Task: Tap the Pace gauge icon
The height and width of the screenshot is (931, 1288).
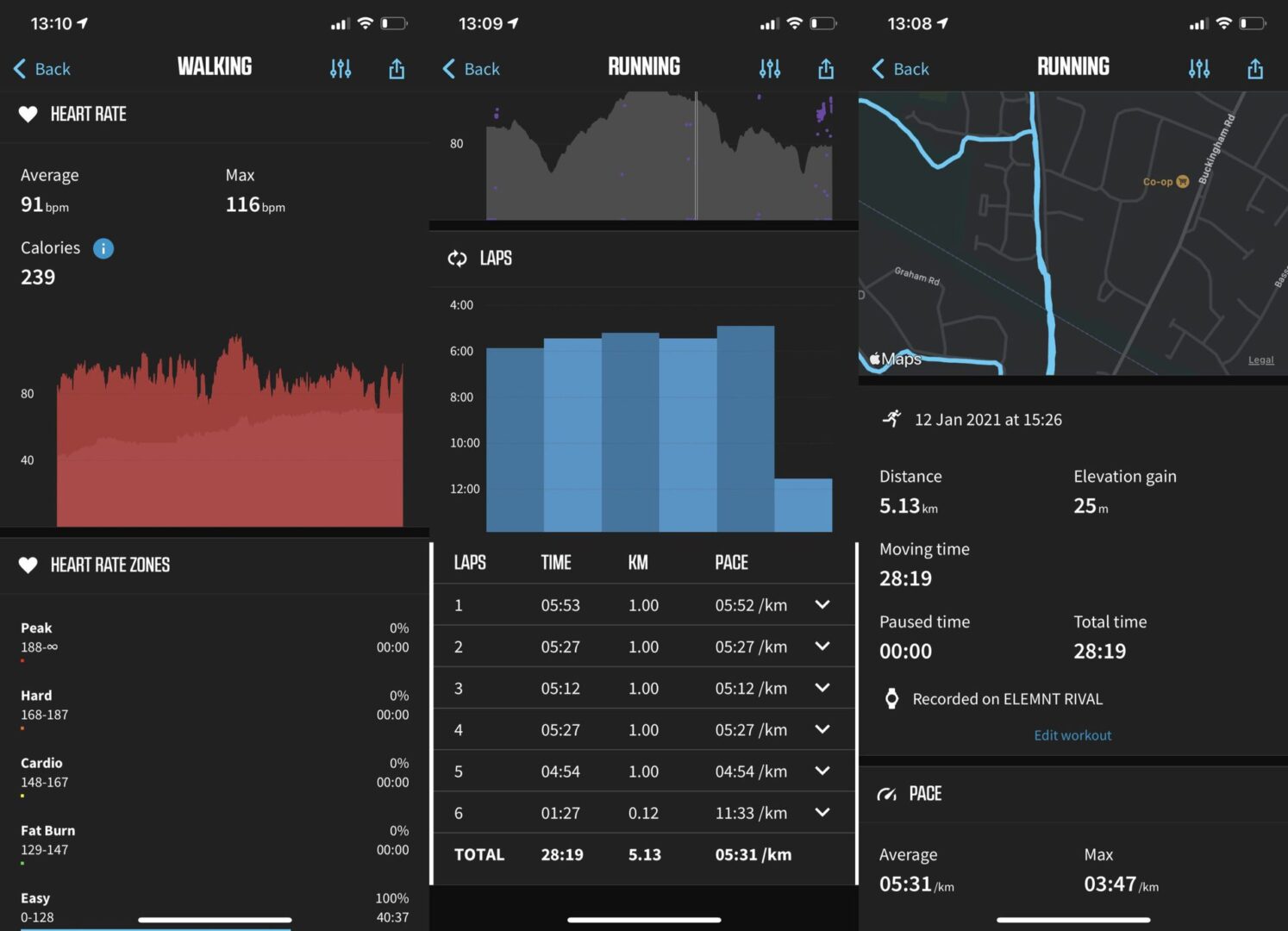Action: pos(888,793)
